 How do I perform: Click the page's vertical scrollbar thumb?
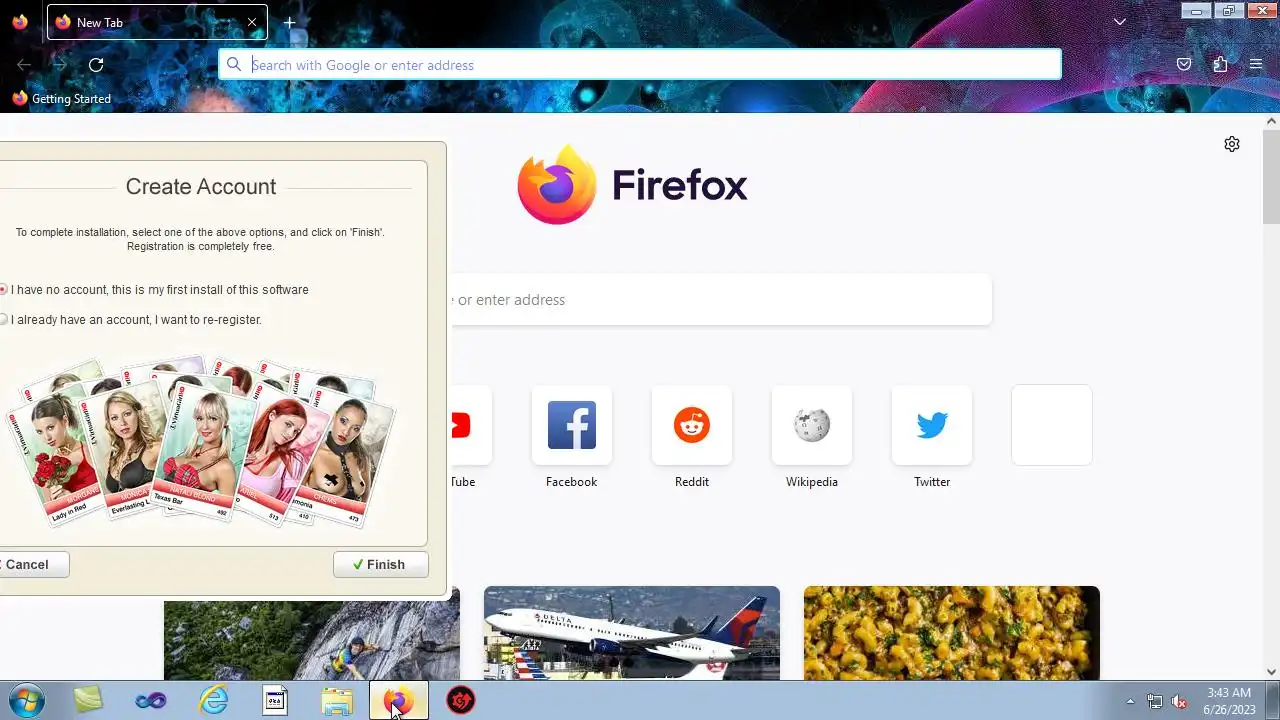(1271, 177)
